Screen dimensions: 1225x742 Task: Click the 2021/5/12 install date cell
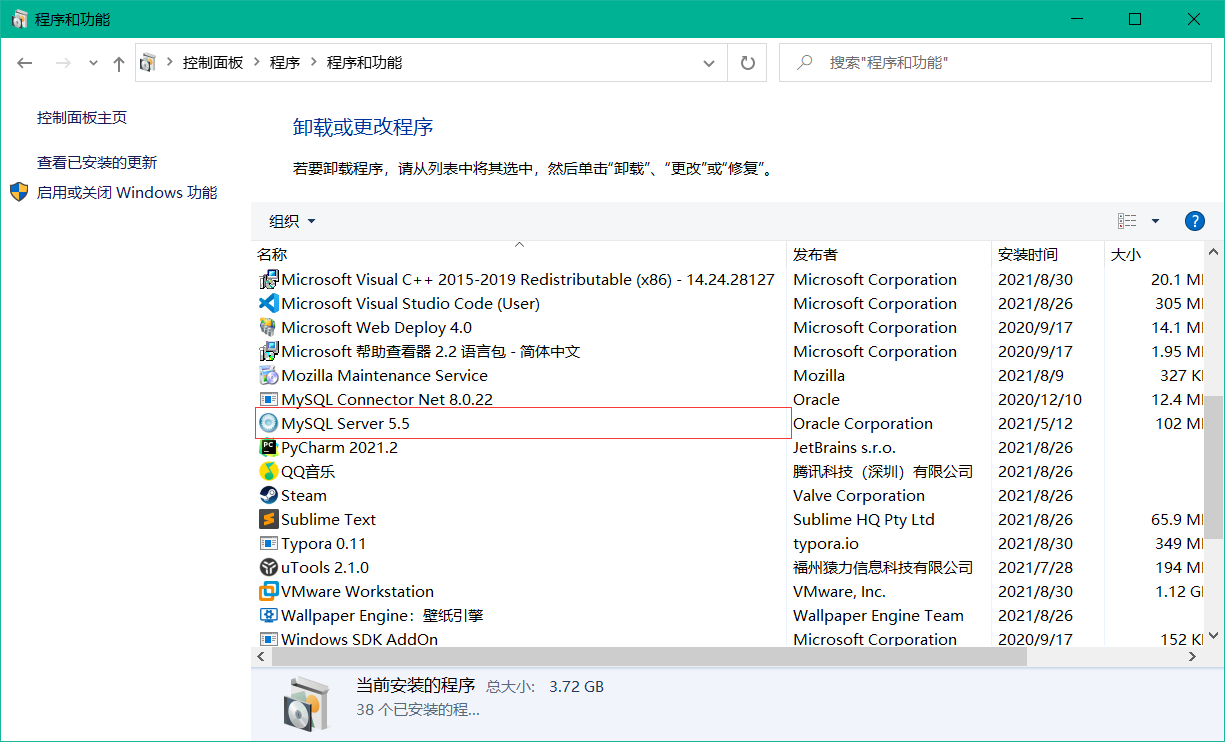point(1035,424)
